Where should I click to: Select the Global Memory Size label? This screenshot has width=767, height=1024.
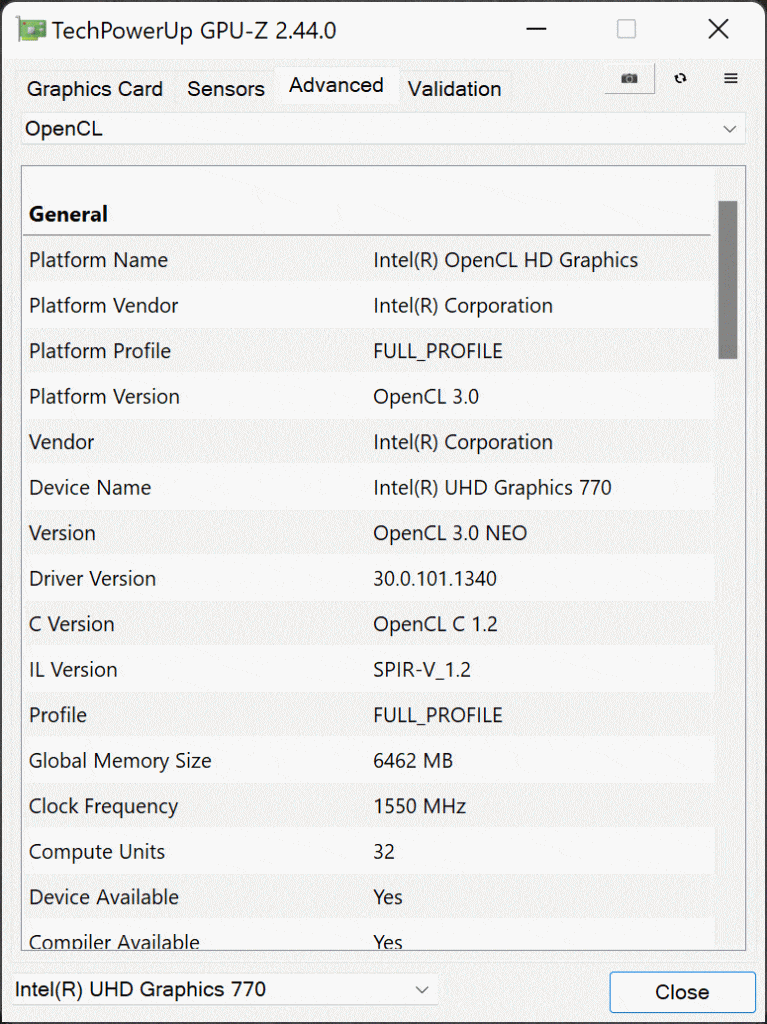(120, 760)
